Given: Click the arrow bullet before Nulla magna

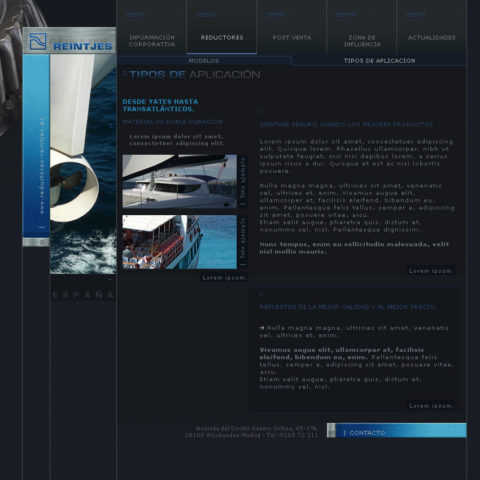Looking at the screenshot, I should tap(262, 328).
